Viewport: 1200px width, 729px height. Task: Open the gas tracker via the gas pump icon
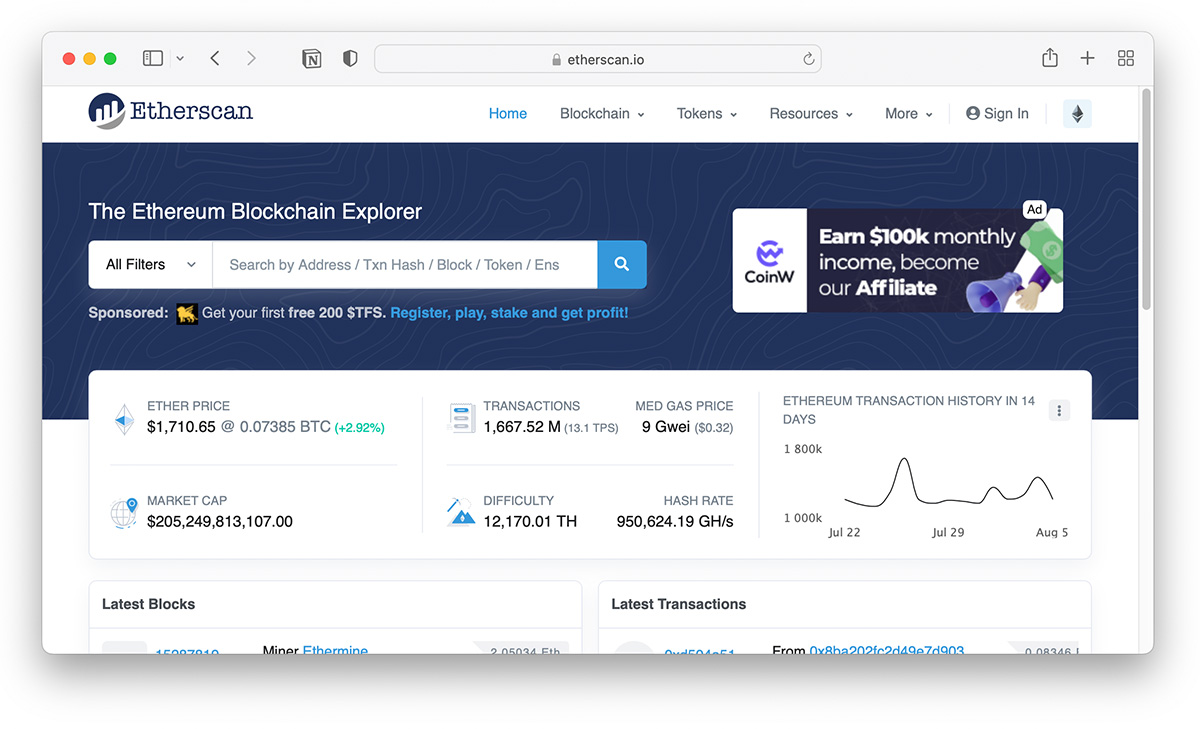coord(1076,113)
